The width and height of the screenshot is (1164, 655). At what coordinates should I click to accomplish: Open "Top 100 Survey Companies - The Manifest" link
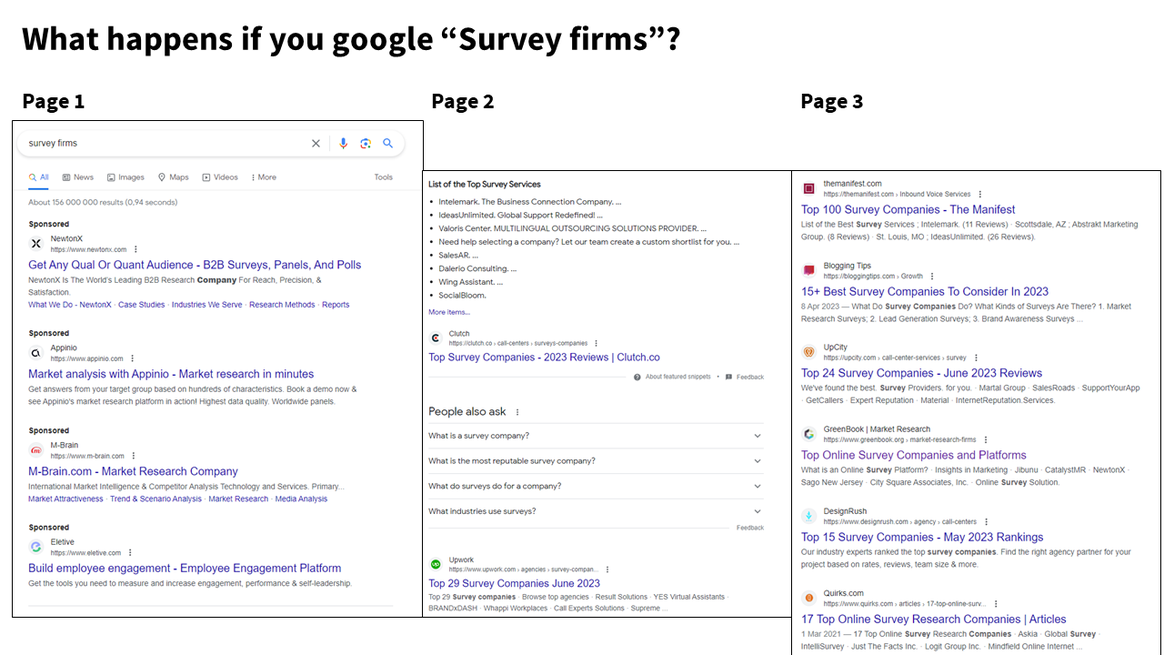907,210
